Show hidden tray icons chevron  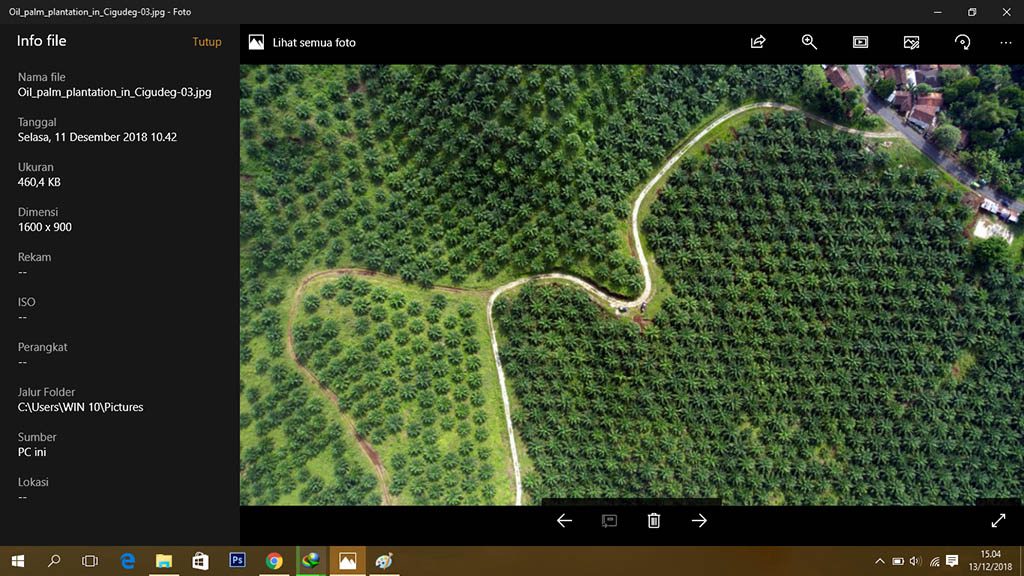tap(880, 561)
